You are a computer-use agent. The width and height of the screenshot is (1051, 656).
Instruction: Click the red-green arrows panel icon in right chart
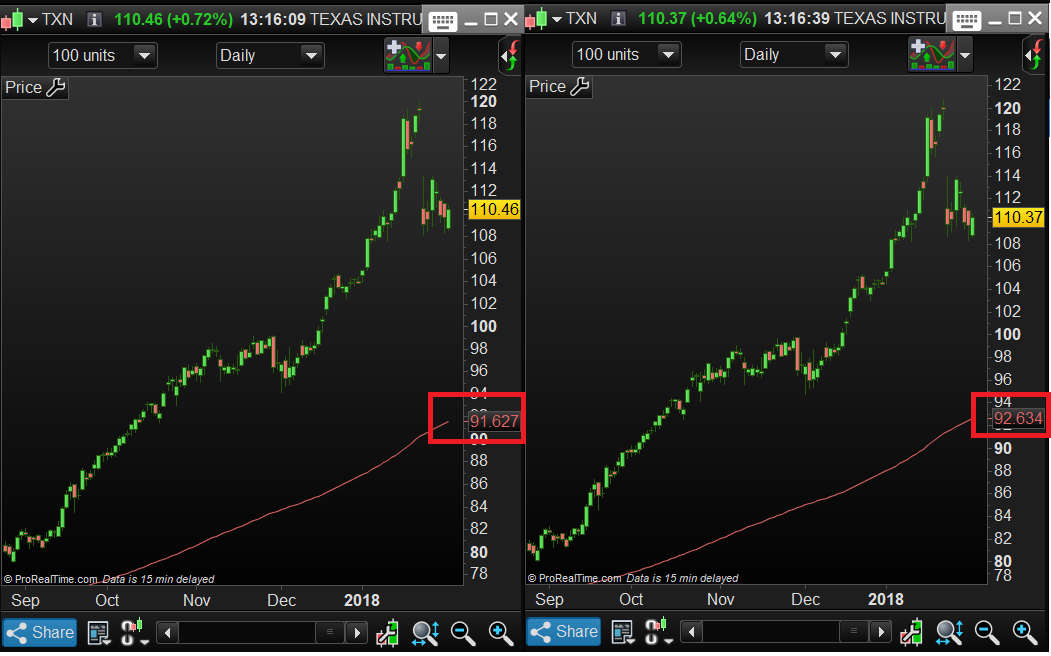click(1034, 54)
